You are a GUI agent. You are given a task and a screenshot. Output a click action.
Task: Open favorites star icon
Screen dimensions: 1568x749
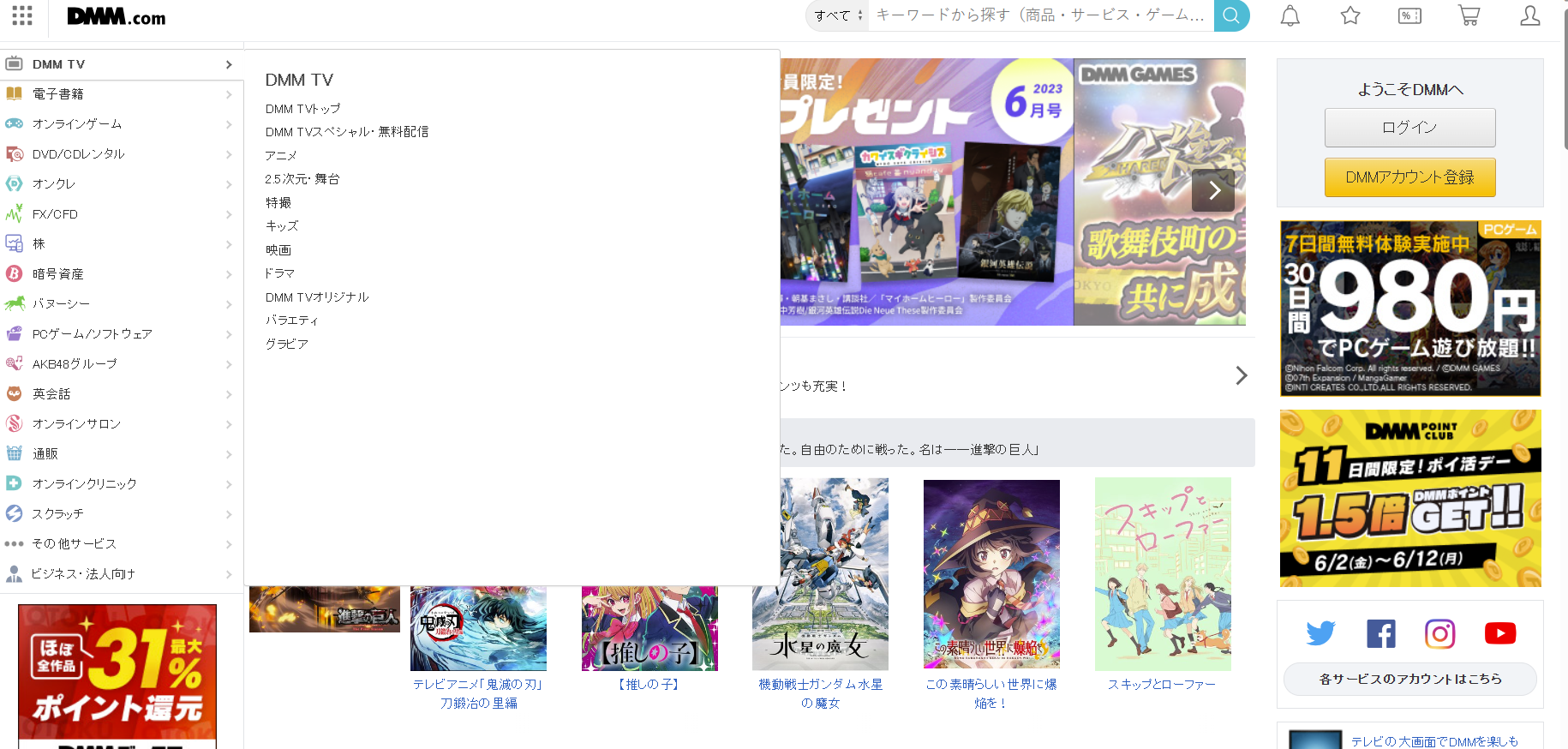[1350, 15]
